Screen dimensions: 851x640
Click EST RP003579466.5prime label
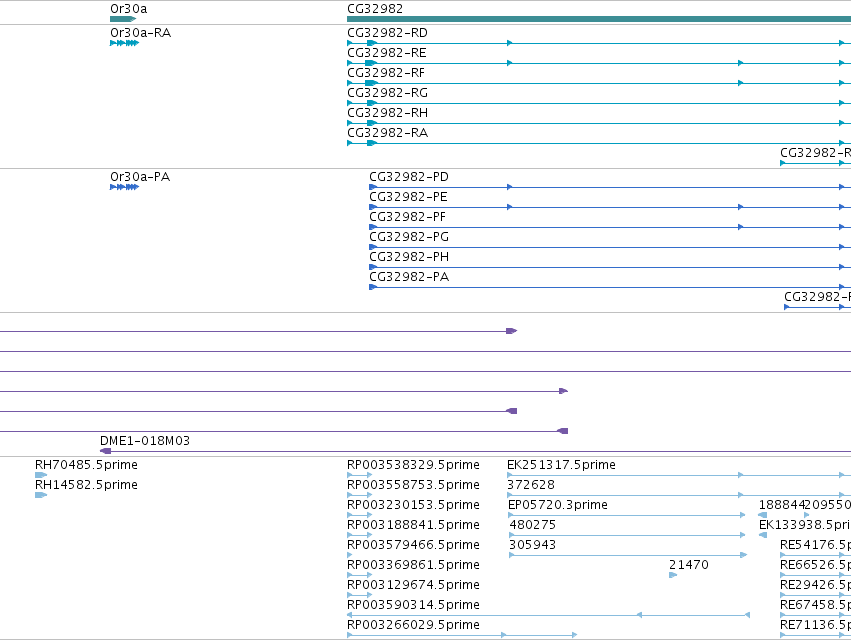(x=414, y=545)
